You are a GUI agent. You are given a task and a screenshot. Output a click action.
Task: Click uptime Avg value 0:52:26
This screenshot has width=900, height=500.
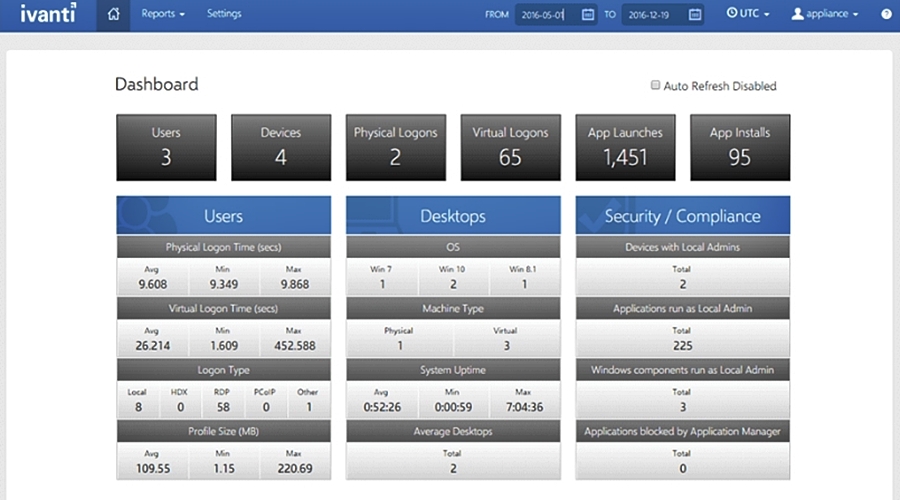coord(382,407)
